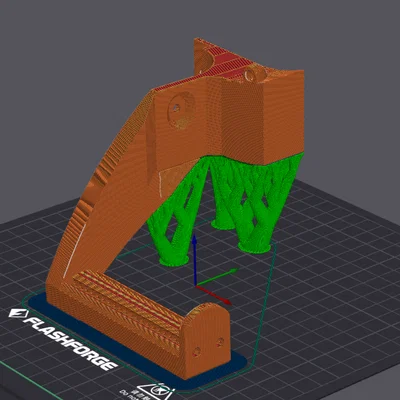The width and height of the screenshot is (400, 400).
Task: Select the middle green tree support base
Action: [223, 224]
